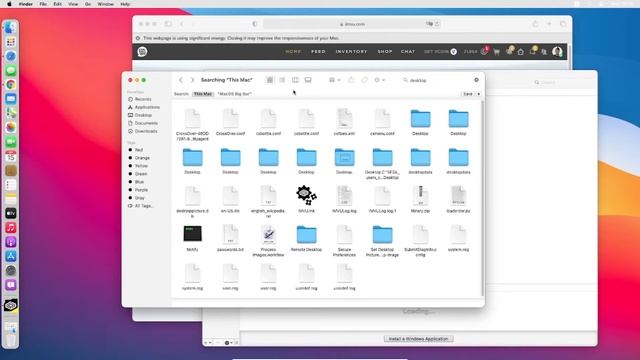This screenshot has width=640, height=360.
Task: Click the Save search button
Action: (x=468, y=94)
